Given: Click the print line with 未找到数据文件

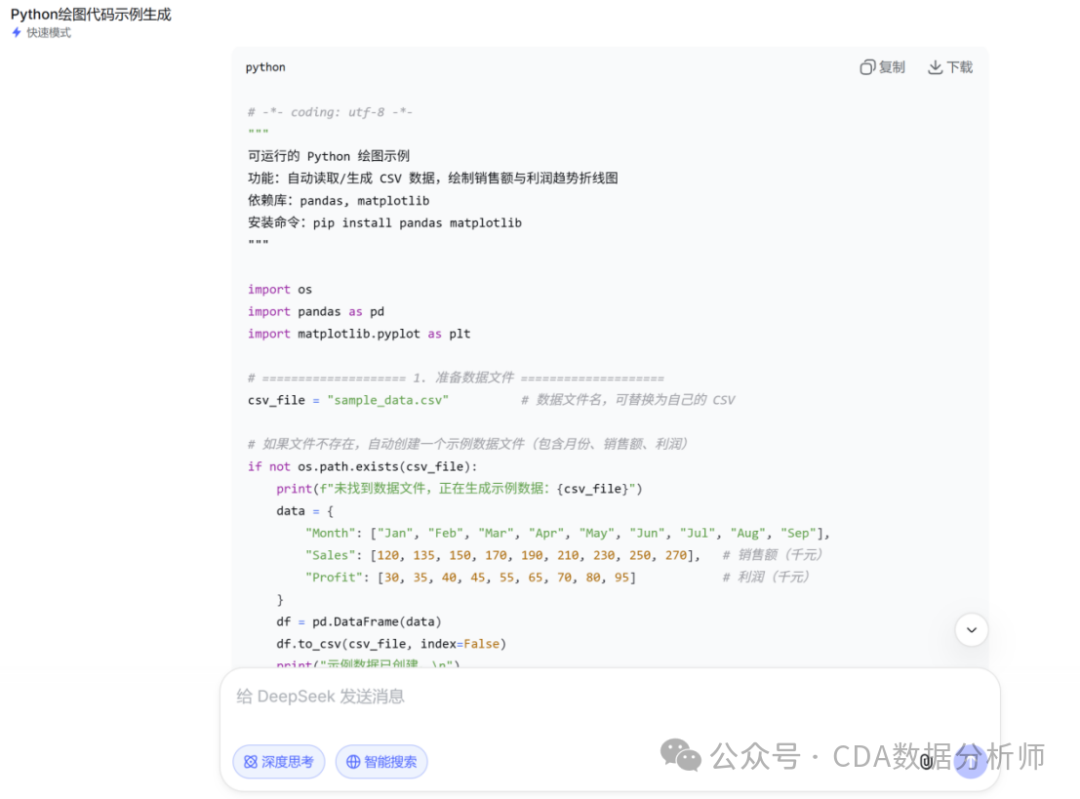Looking at the screenshot, I should [x=459, y=488].
